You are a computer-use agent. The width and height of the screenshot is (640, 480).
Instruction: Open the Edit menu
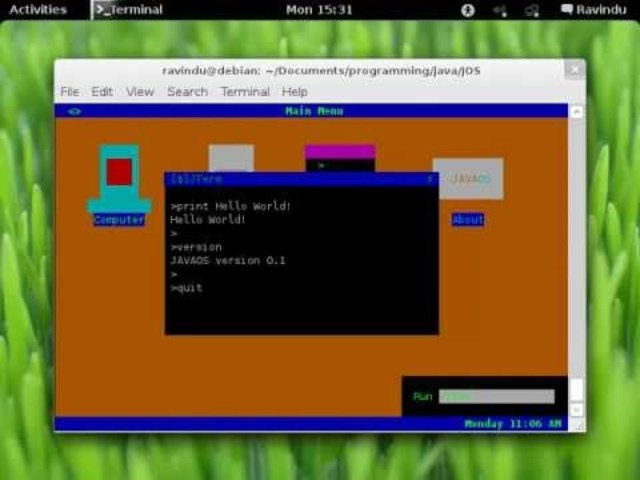102,91
